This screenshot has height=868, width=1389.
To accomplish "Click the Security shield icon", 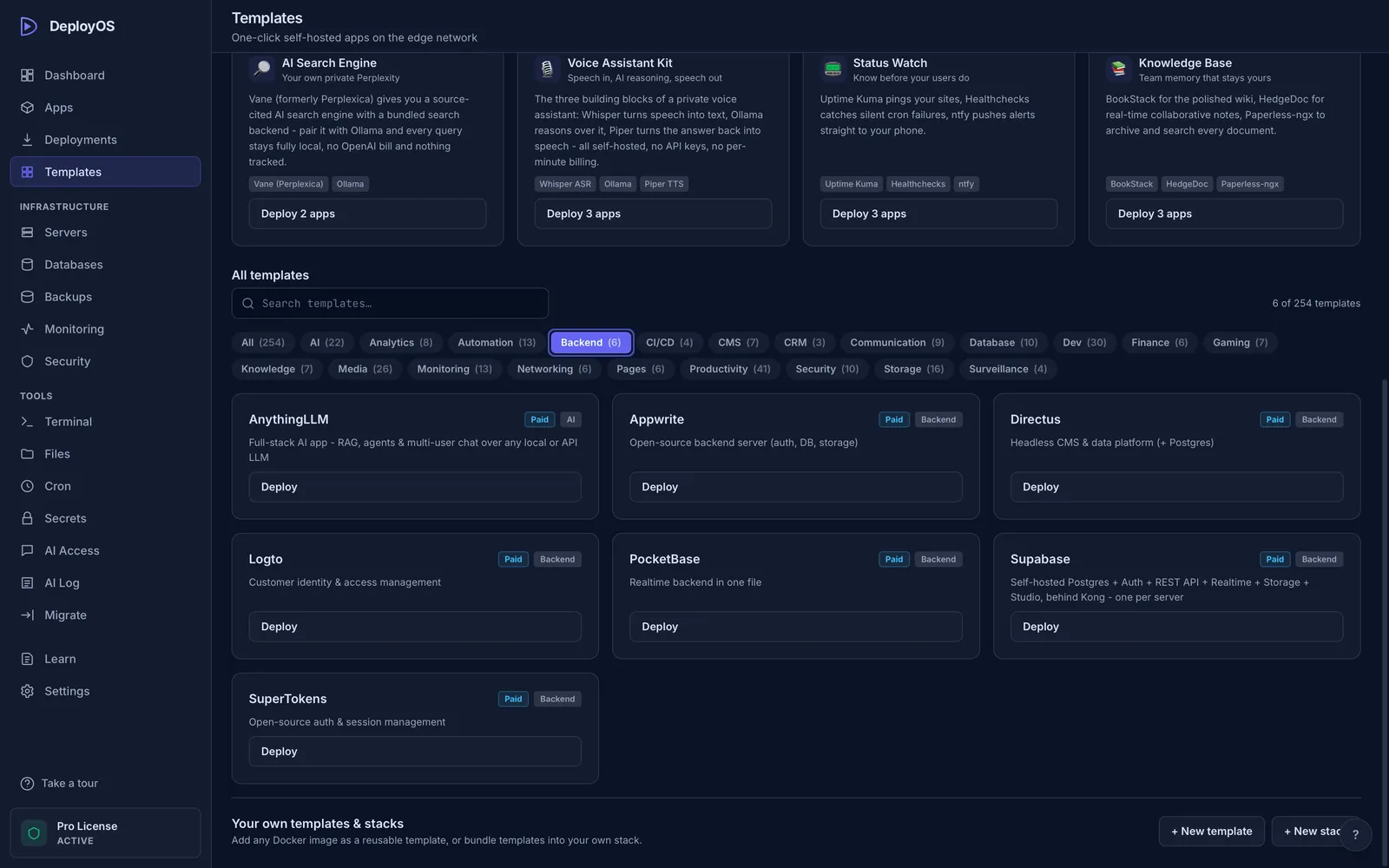I will click(27, 361).
